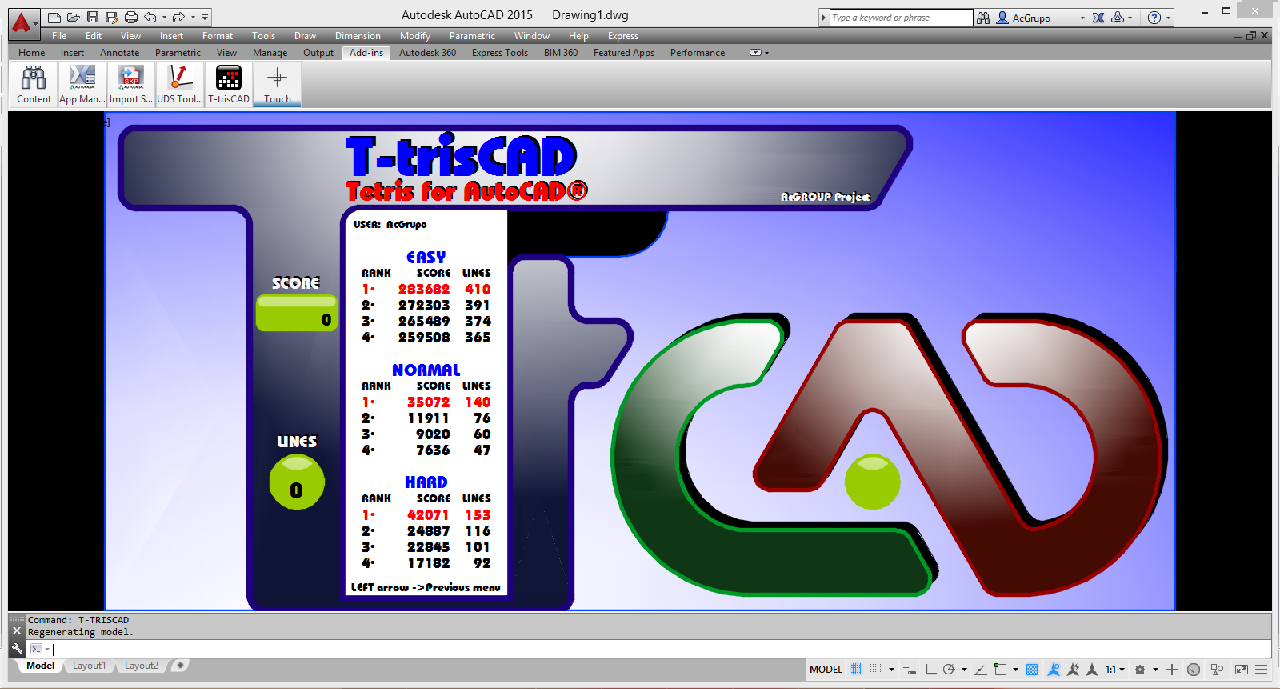Switch to the Annotate ribbon tab
Image resolution: width=1281 pixels, height=689 pixels.
point(119,53)
